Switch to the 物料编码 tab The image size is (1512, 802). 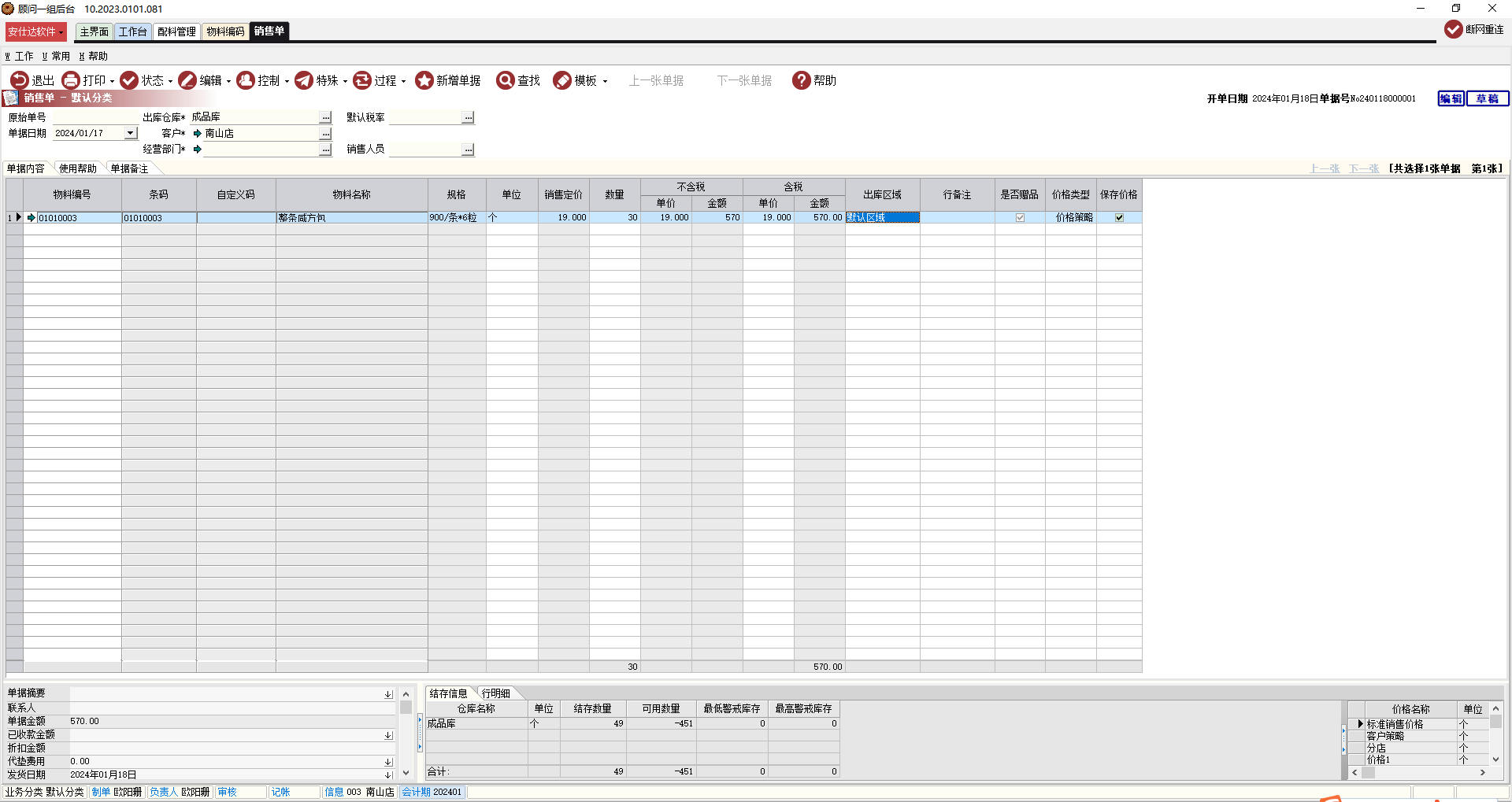pyautogui.click(x=226, y=31)
